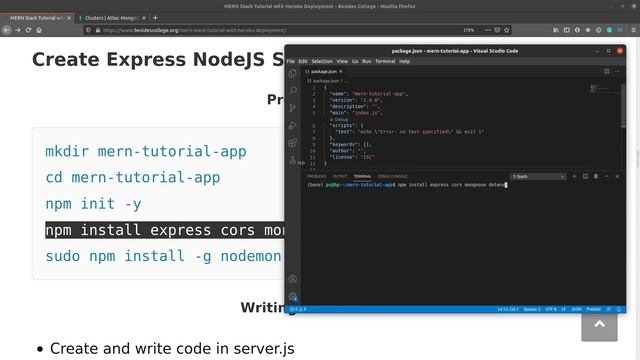Viewport: 640px width, 360px height.
Task: Switch to the DEBUG CONSOLE panel tab
Action: pos(393,176)
